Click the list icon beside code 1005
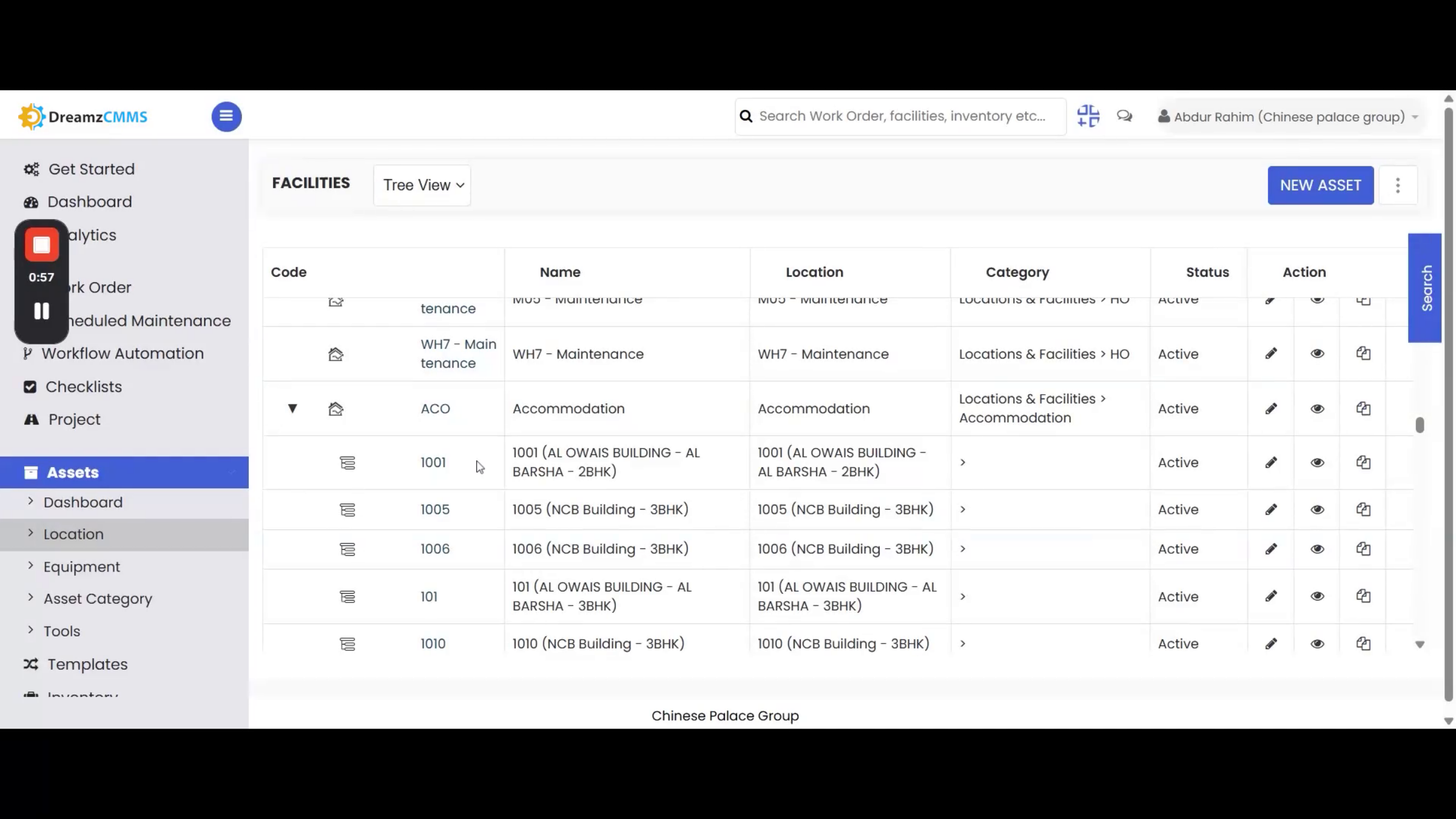 tap(348, 510)
